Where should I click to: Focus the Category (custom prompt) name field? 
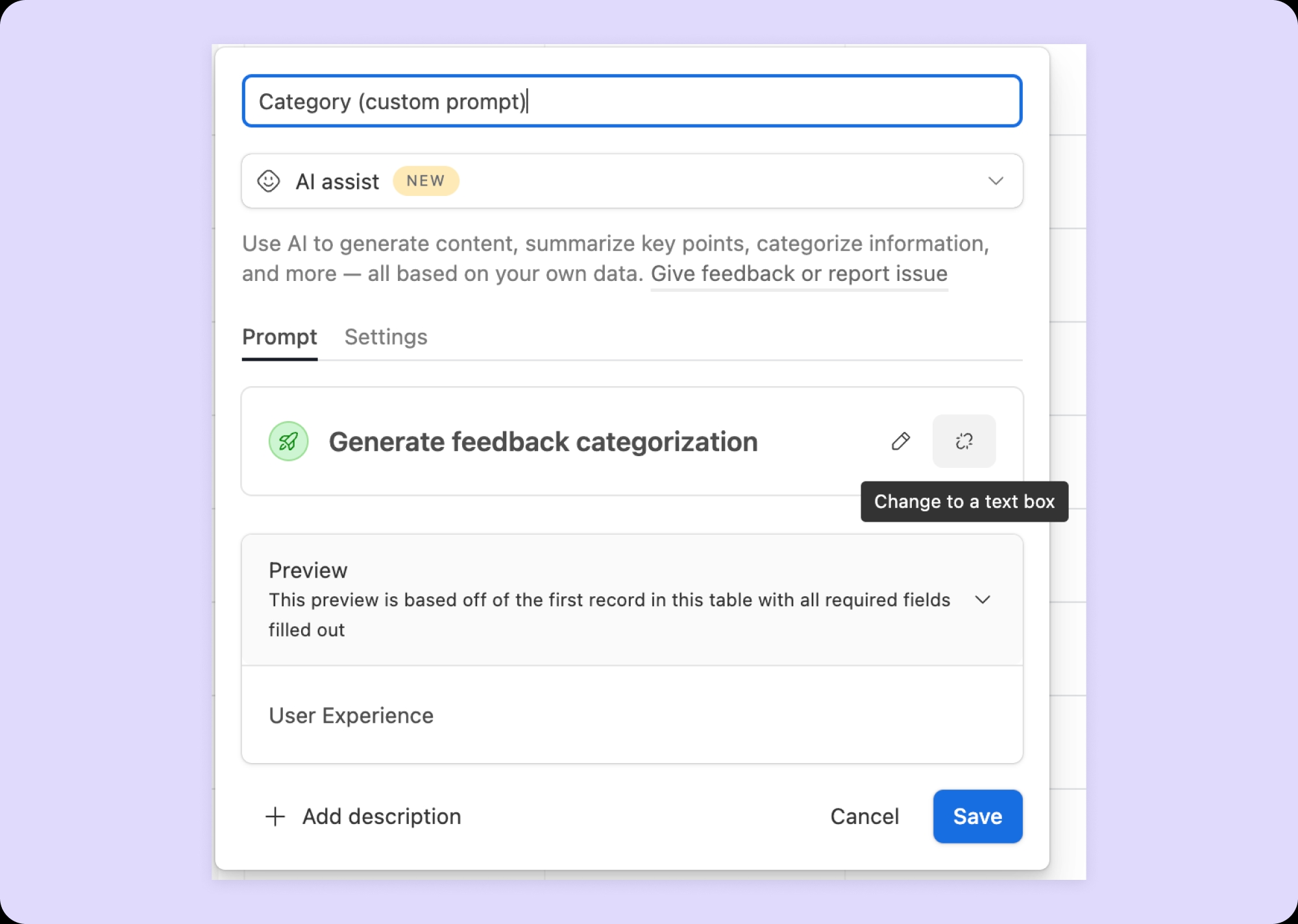coord(632,101)
